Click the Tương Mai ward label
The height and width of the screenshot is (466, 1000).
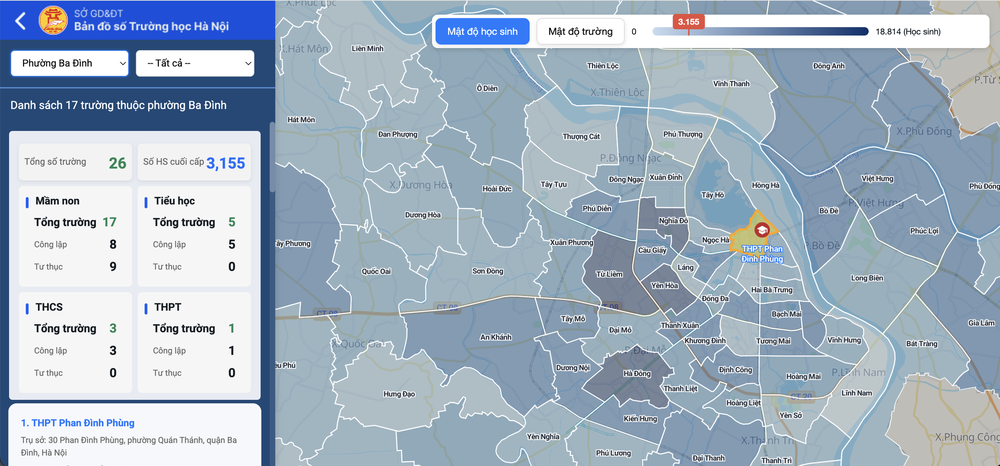pos(773,341)
